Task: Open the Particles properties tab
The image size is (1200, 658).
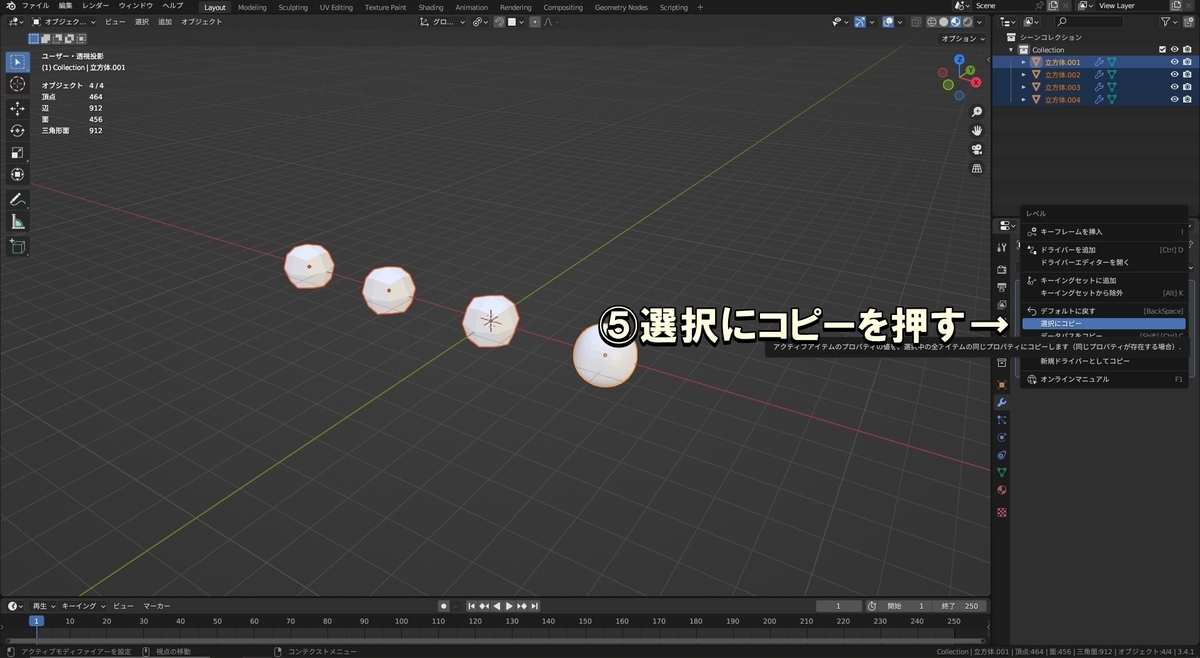Action: pyautogui.click(x=1001, y=420)
